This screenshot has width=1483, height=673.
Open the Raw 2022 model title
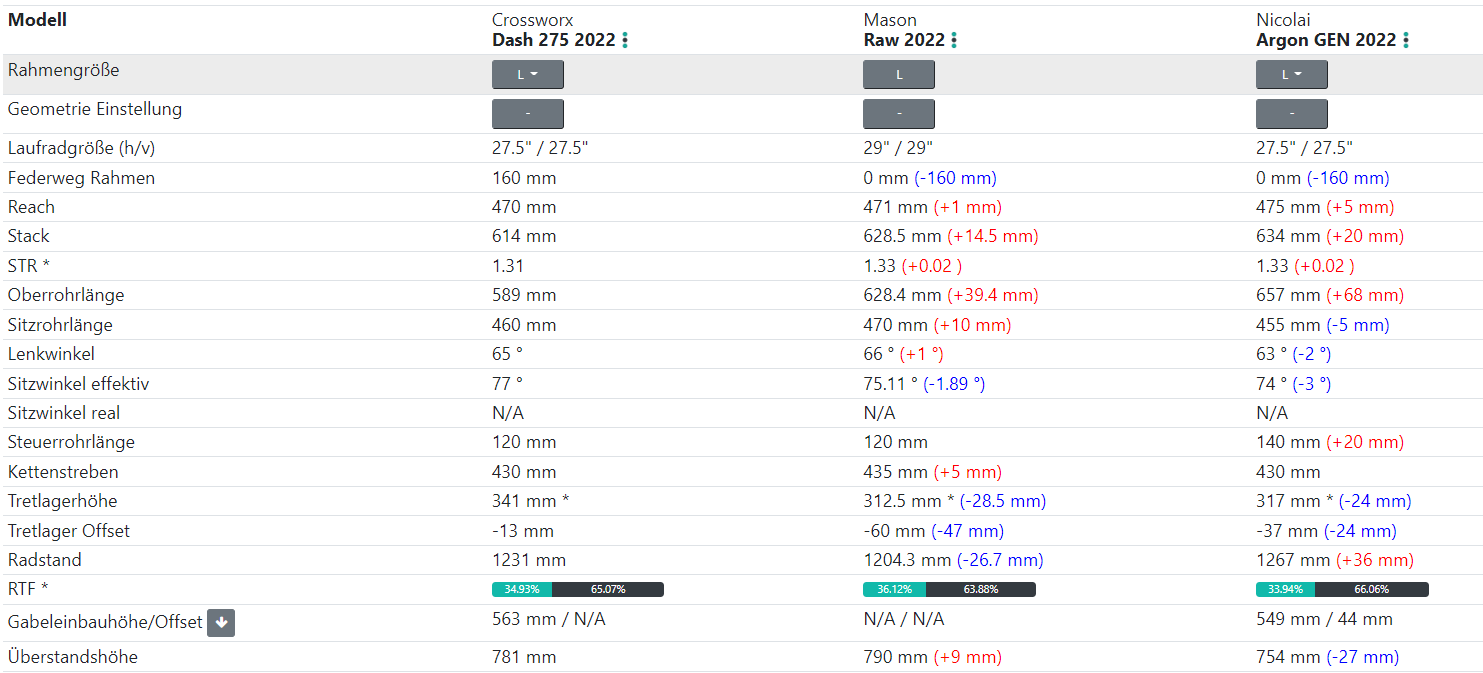(904, 40)
